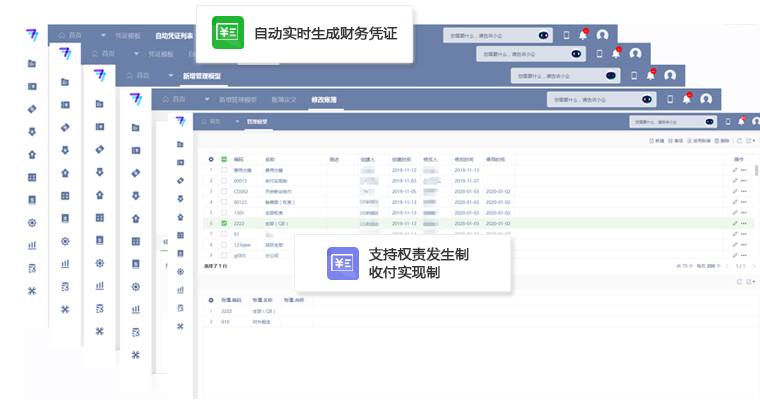This screenshot has height=400, width=760.
Task: Expand the tab dropdown arrow beside 首页
Action: [237, 121]
